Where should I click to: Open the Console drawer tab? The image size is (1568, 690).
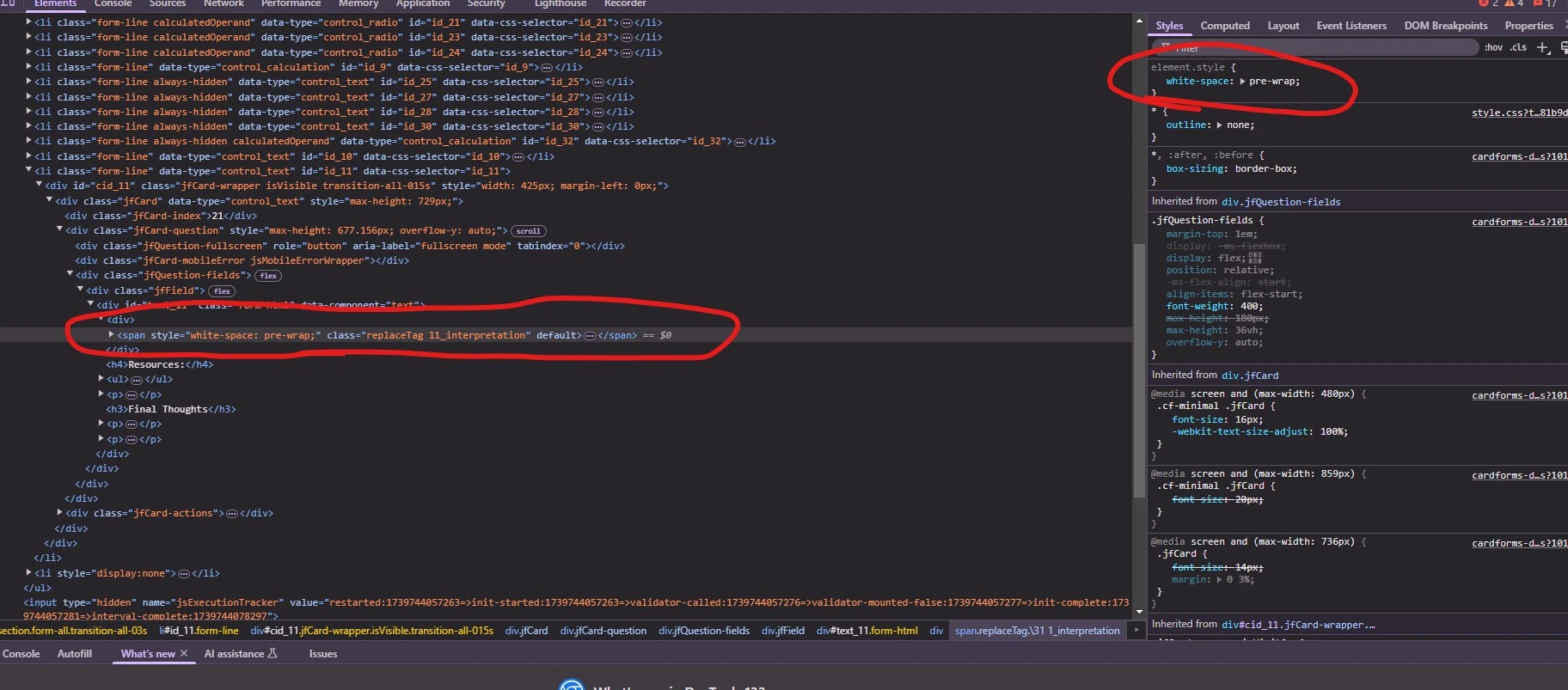21,654
